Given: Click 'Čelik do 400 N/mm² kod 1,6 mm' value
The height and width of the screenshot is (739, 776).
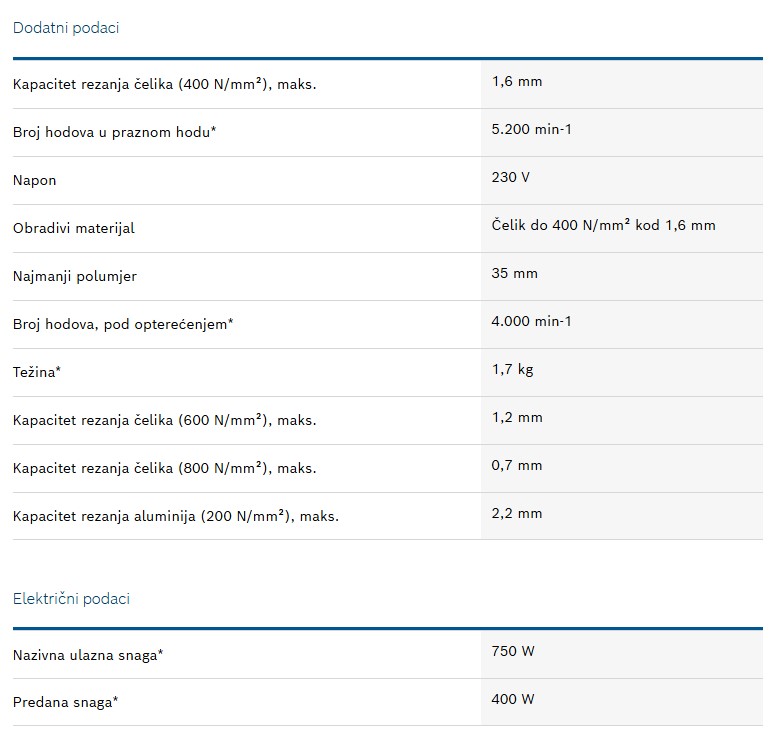Looking at the screenshot, I should 603,225.
